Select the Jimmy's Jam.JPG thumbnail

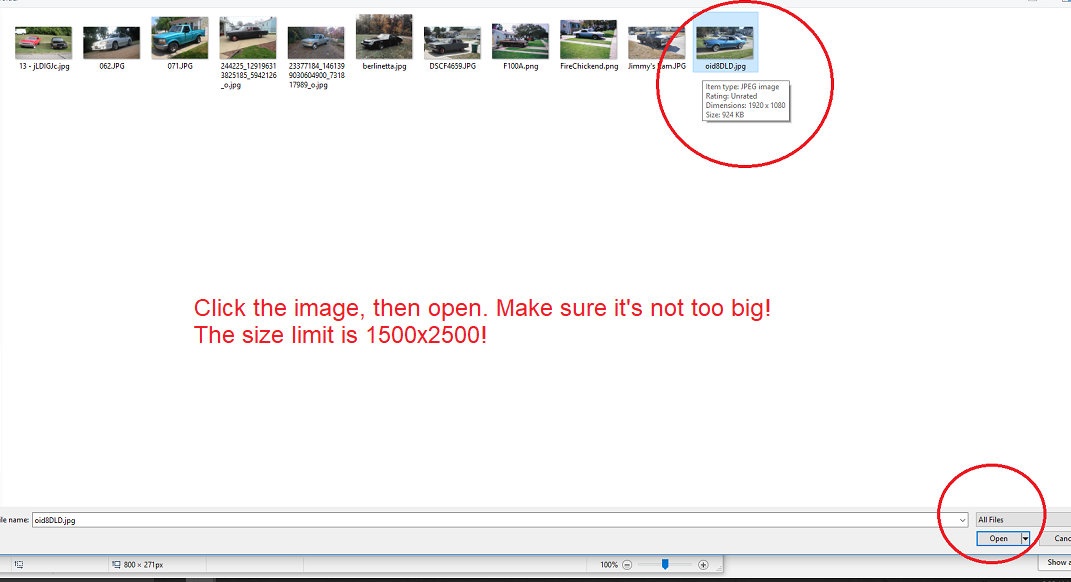pos(656,43)
